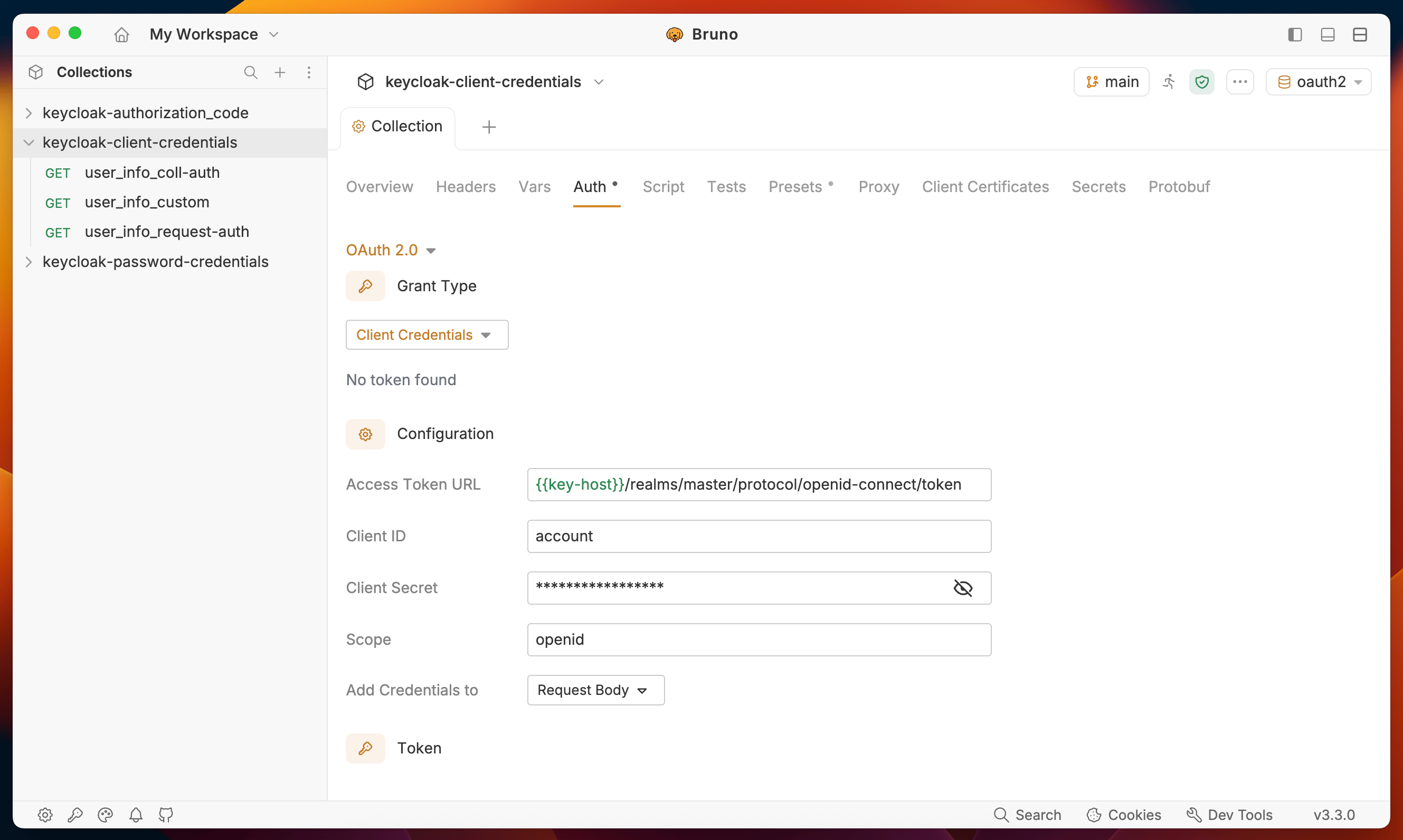1403x840 pixels.
Task: Search collections with the magnifier icon
Action: [x=250, y=72]
